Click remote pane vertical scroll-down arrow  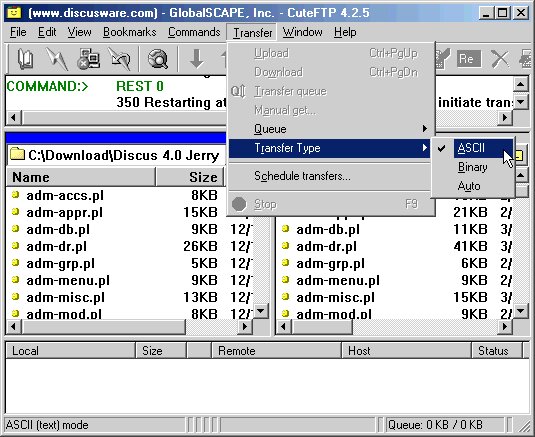coord(521,311)
